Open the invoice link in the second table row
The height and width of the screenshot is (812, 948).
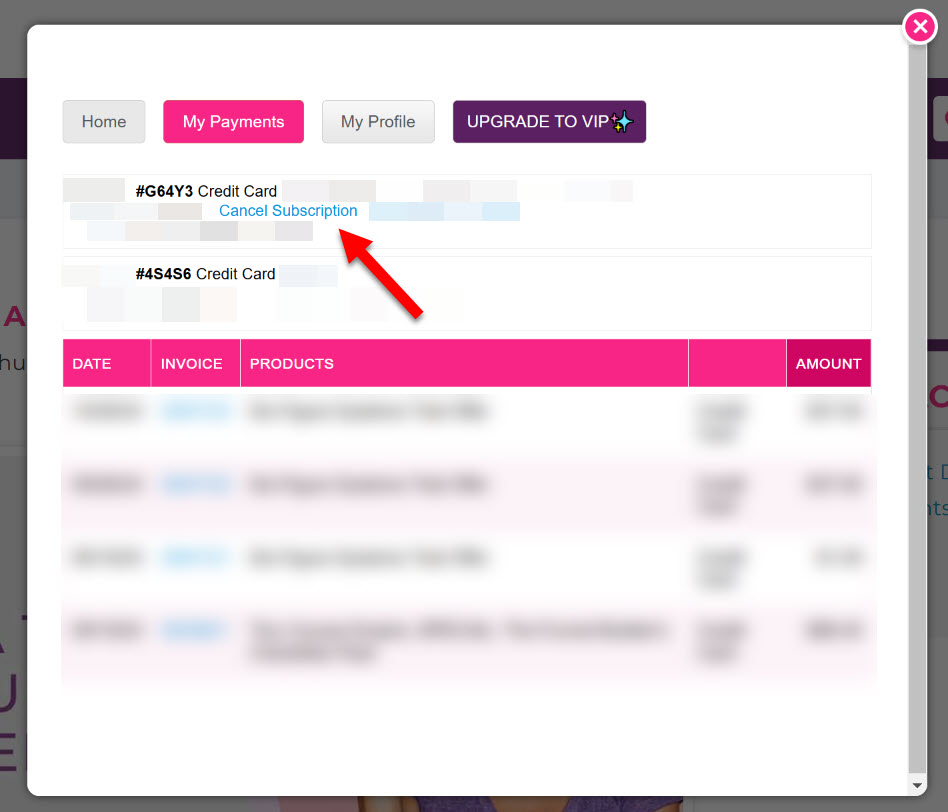coord(196,485)
